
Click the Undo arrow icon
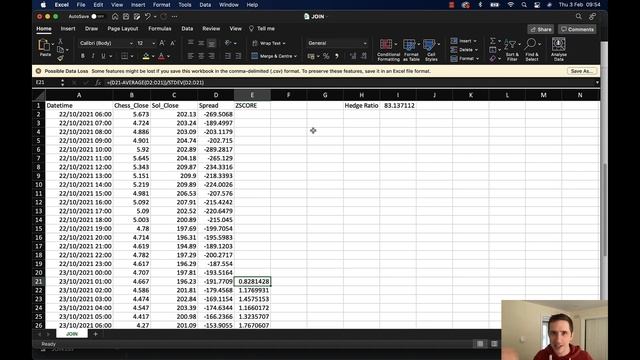pyautogui.click(x=147, y=17)
